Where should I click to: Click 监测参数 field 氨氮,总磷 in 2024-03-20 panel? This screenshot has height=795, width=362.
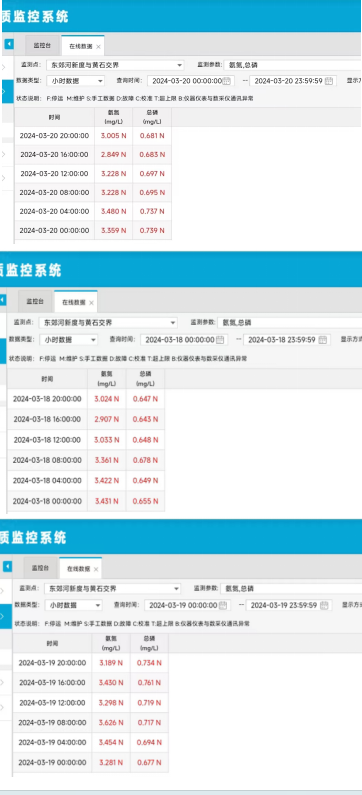(x=294, y=65)
